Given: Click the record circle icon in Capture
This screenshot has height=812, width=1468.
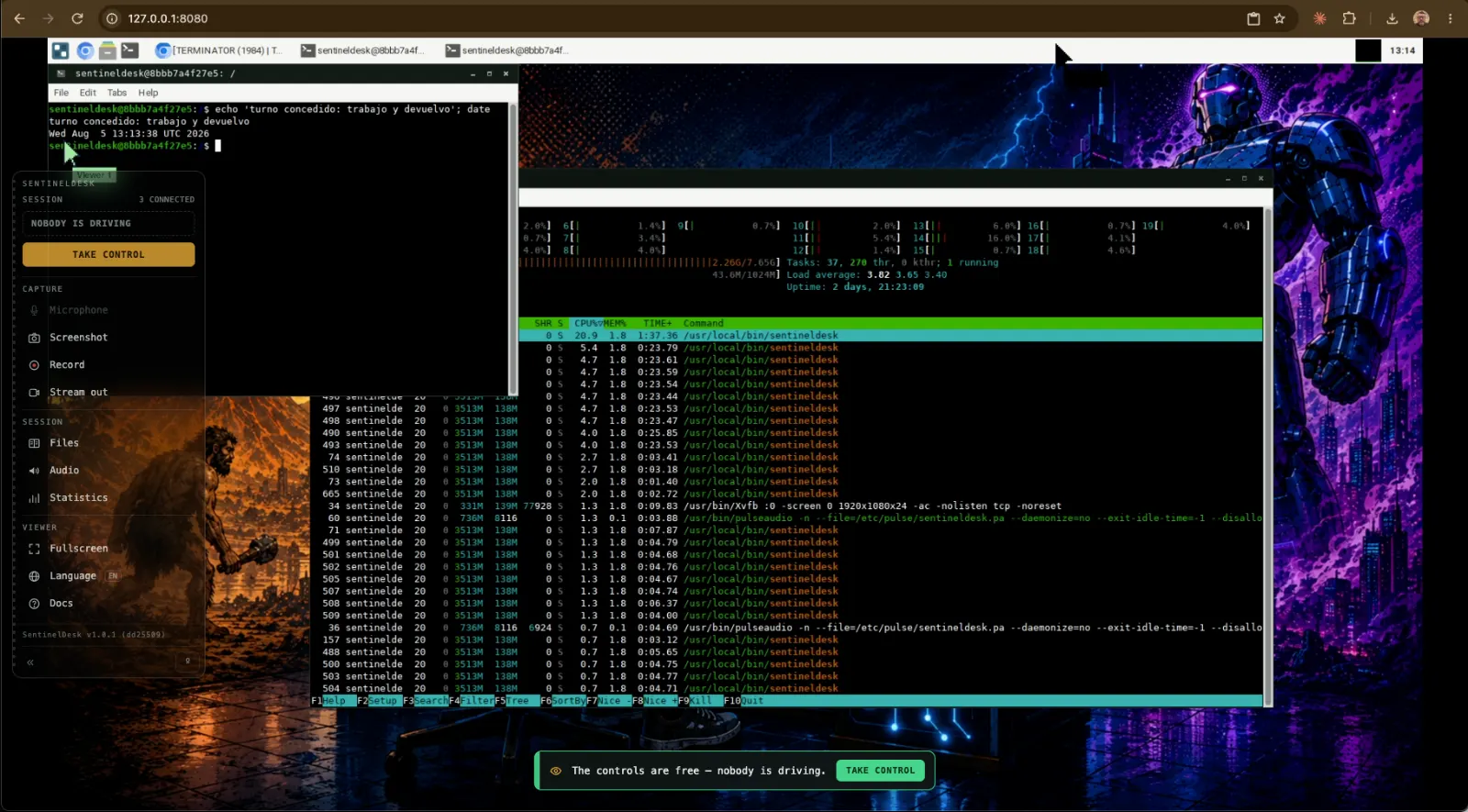Looking at the screenshot, I should [x=34, y=365].
